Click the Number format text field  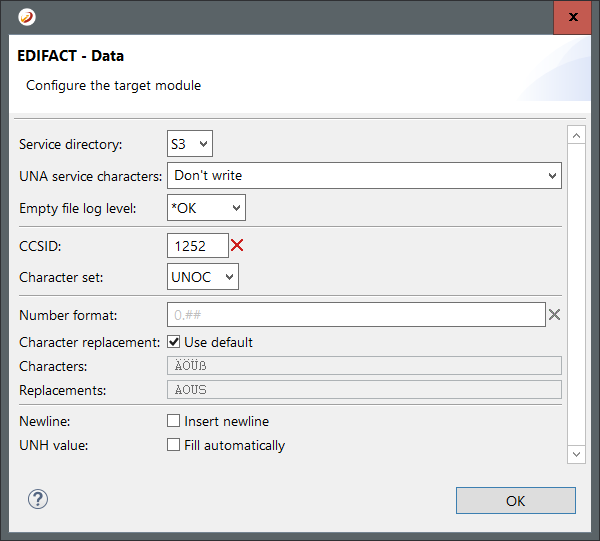(355, 315)
